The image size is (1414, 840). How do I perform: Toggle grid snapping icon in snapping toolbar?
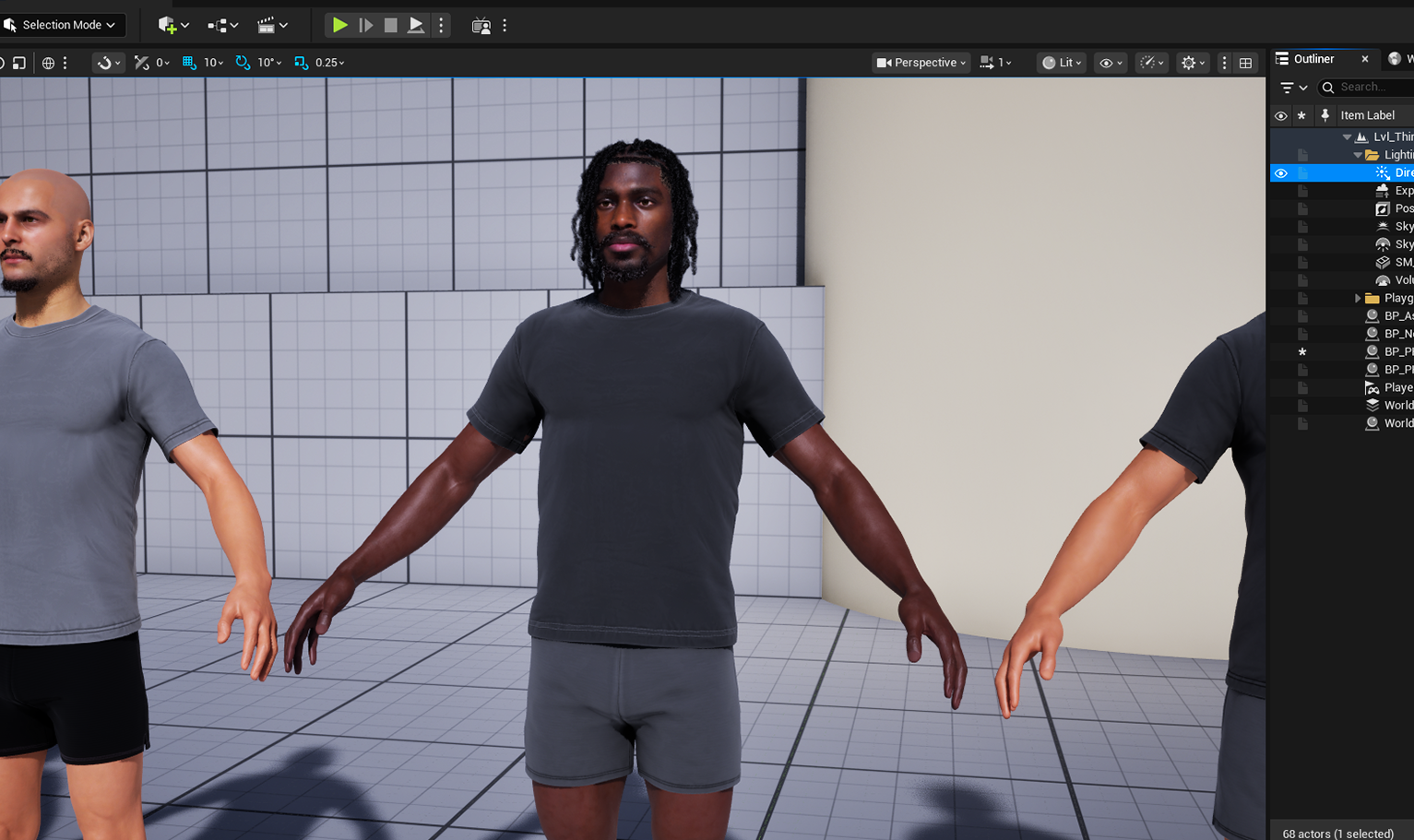tap(189, 63)
